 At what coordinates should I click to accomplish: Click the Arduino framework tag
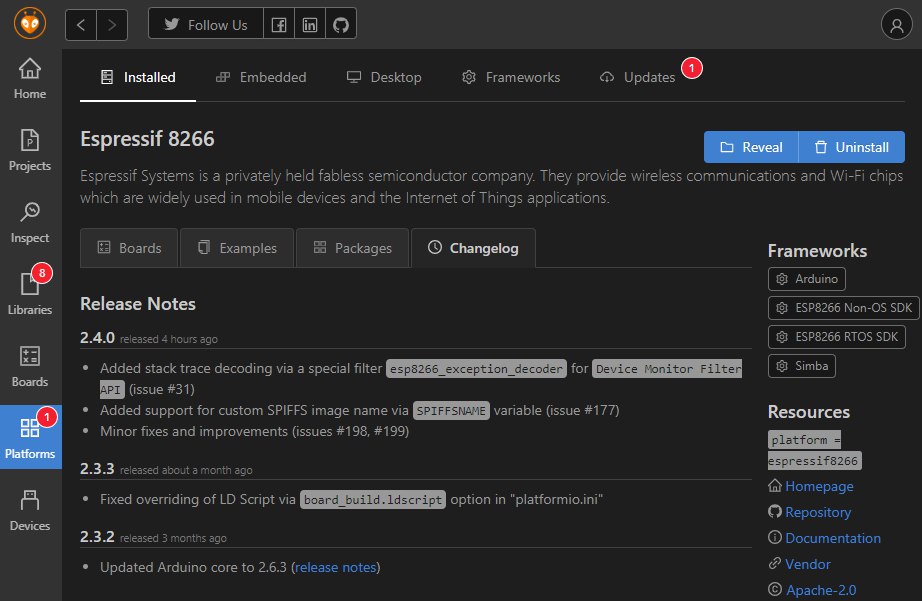tap(807, 279)
